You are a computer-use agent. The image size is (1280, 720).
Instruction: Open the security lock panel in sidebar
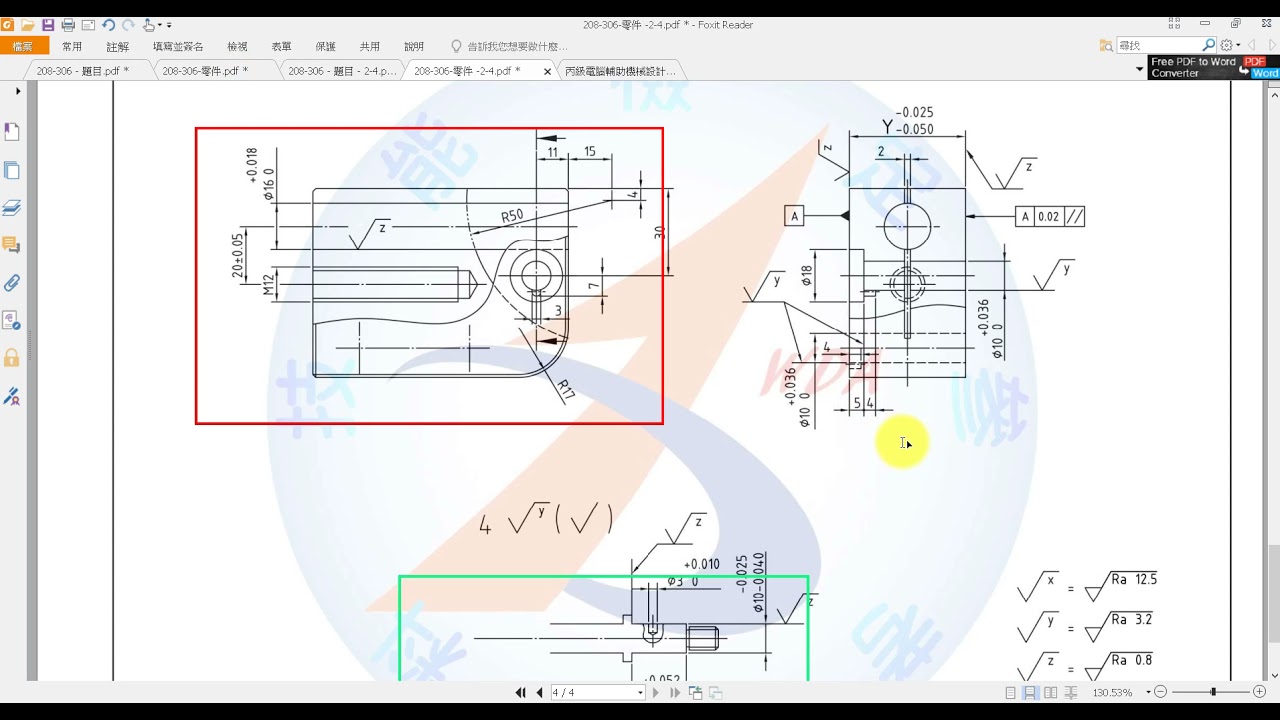pos(12,358)
